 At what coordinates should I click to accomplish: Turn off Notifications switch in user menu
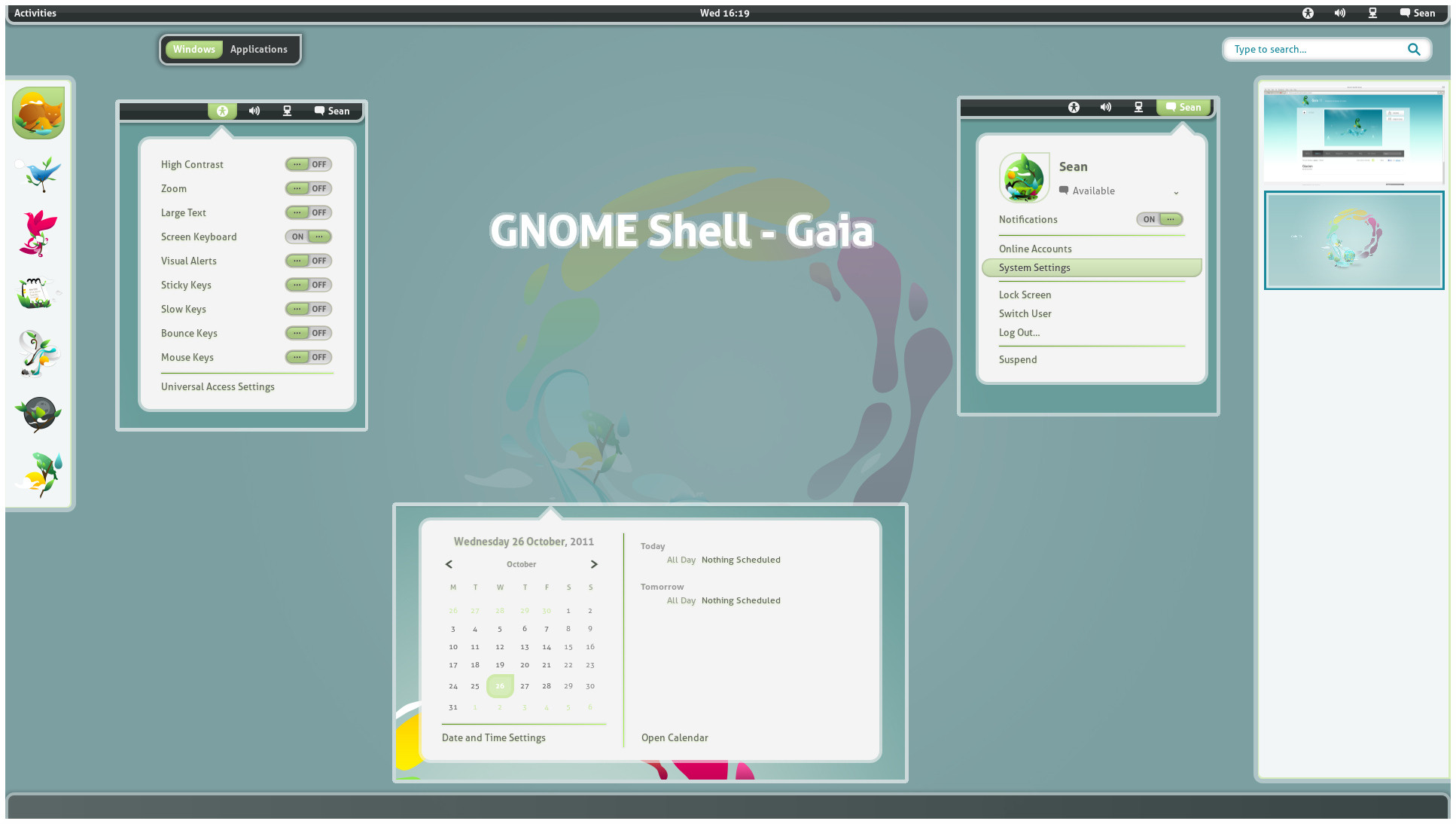tap(1159, 219)
